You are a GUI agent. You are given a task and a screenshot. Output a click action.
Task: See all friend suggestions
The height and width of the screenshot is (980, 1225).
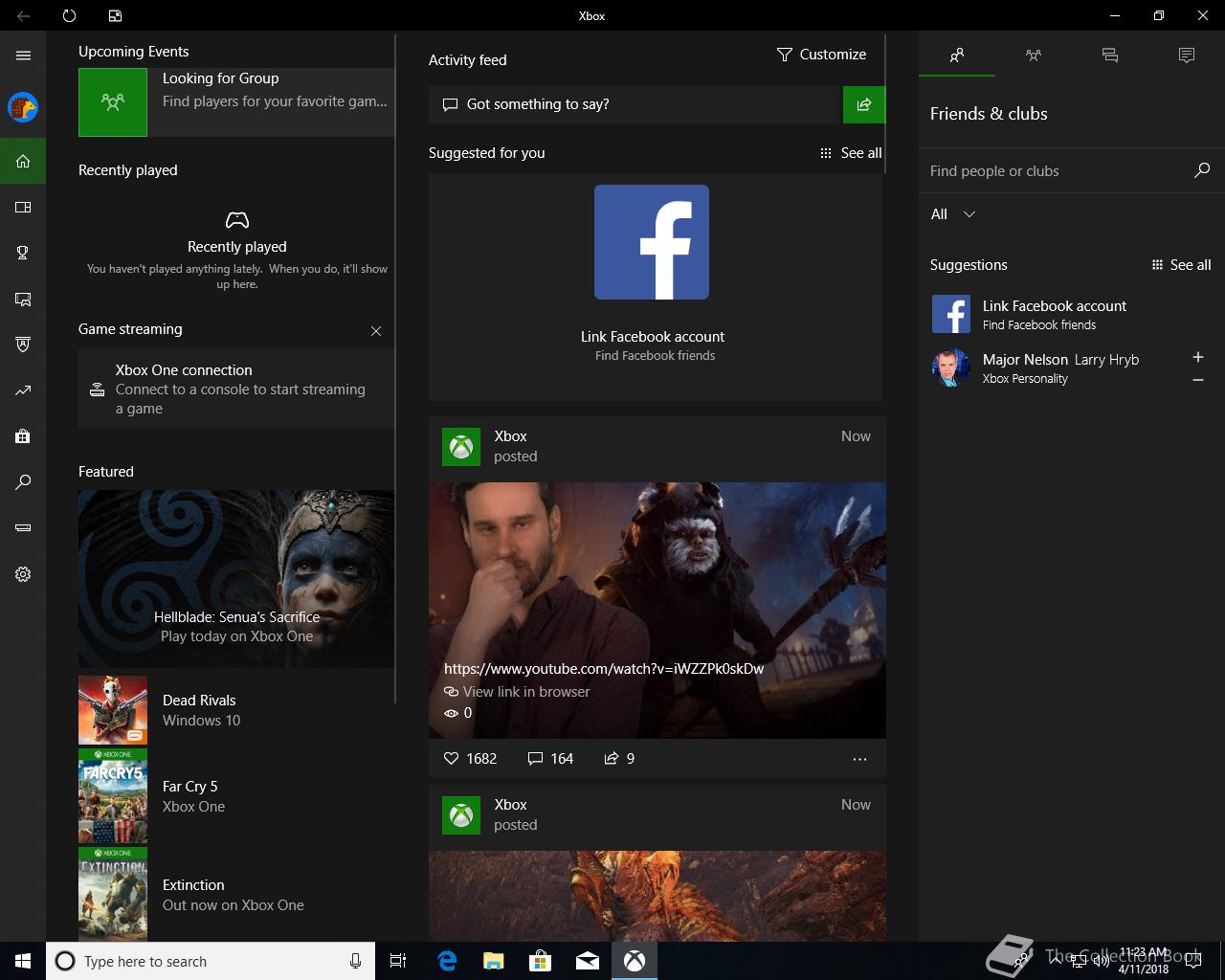click(x=1181, y=265)
